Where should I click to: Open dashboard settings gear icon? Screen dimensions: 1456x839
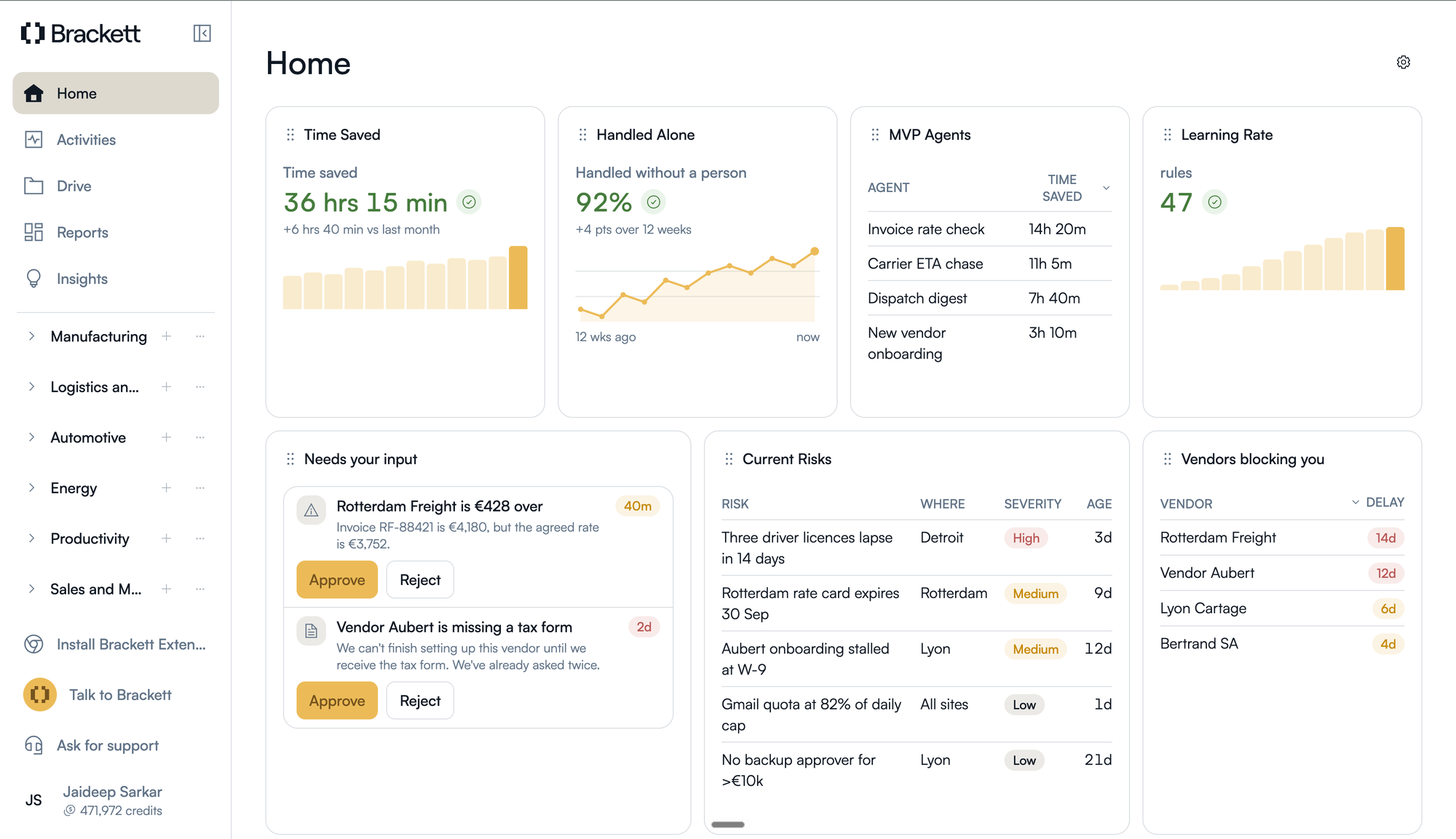pyautogui.click(x=1404, y=63)
